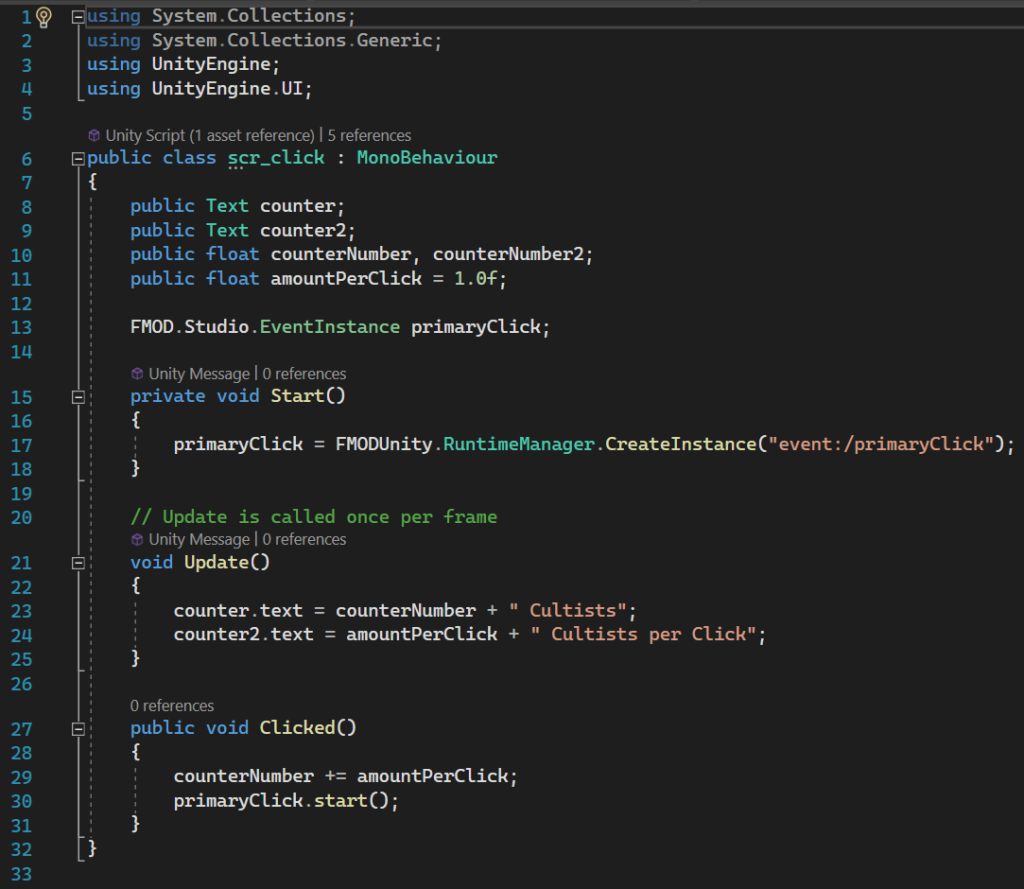1024x889 pixels.
Task: Click the lightbulb quick actions icon
Action: click(44, 16)
